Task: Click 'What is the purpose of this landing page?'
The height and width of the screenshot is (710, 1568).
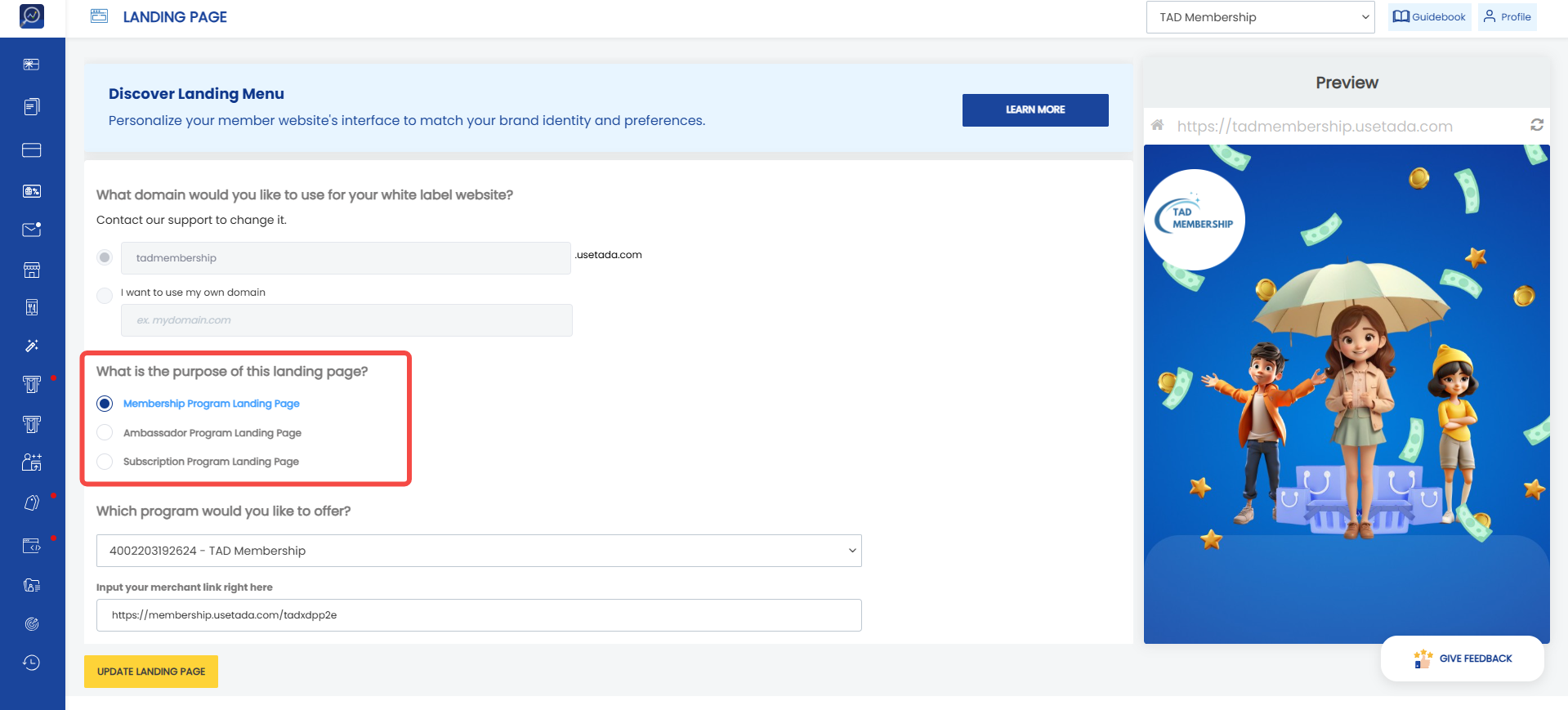Action: click(x=232, y=372)
